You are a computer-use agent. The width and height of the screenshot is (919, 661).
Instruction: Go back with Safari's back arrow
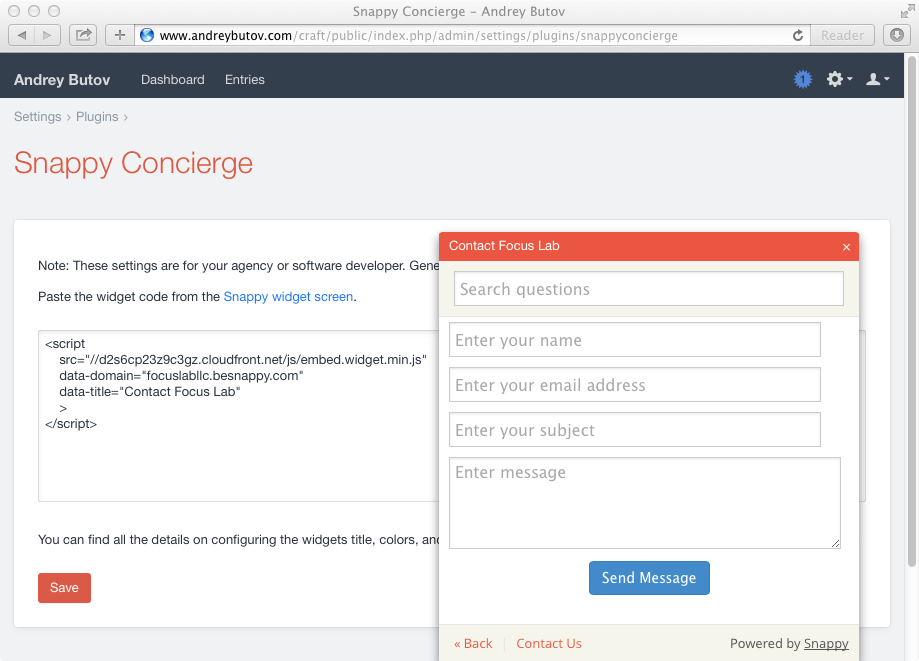pyautogui.click(x=22, y=35)
